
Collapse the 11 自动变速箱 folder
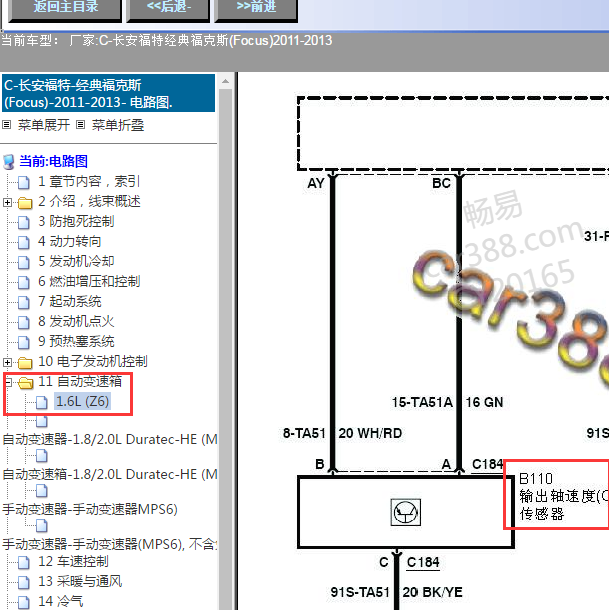pyautogui.click(x=8, y=382)
